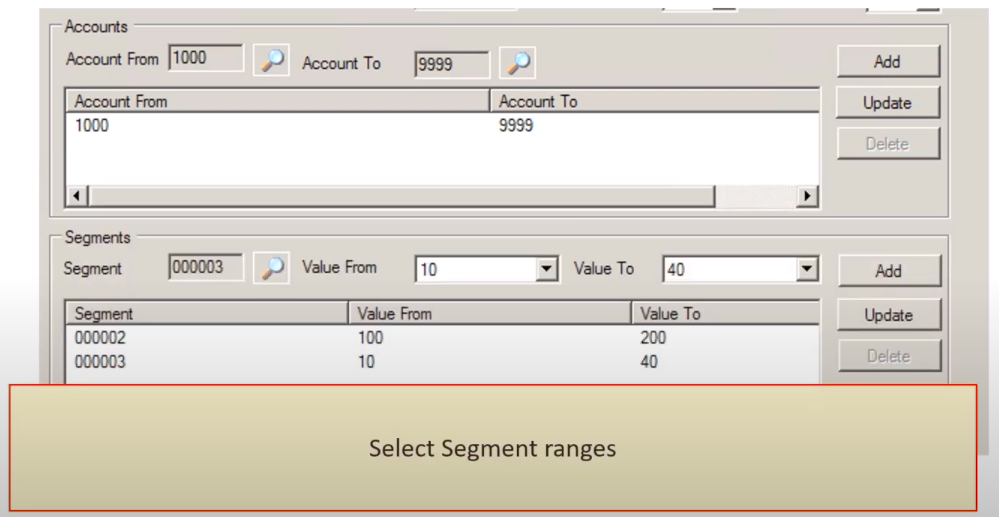Screen dimensions: 999x517
Task: Click Segment column header in Segments list
Action: 207,314
